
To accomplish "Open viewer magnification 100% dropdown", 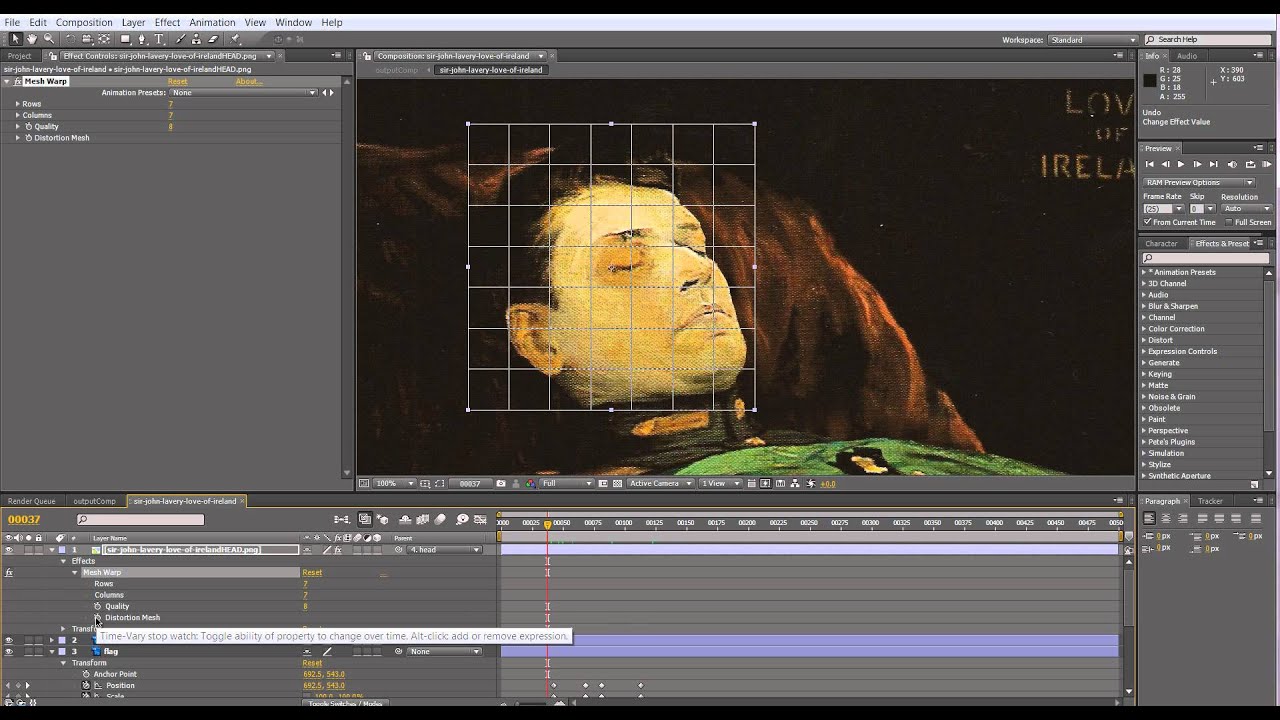I will point(395,484).
